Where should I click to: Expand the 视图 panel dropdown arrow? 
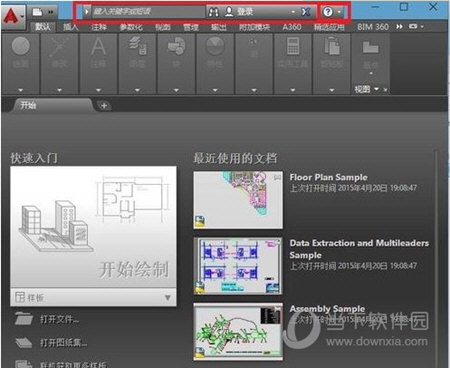point(376,89)
